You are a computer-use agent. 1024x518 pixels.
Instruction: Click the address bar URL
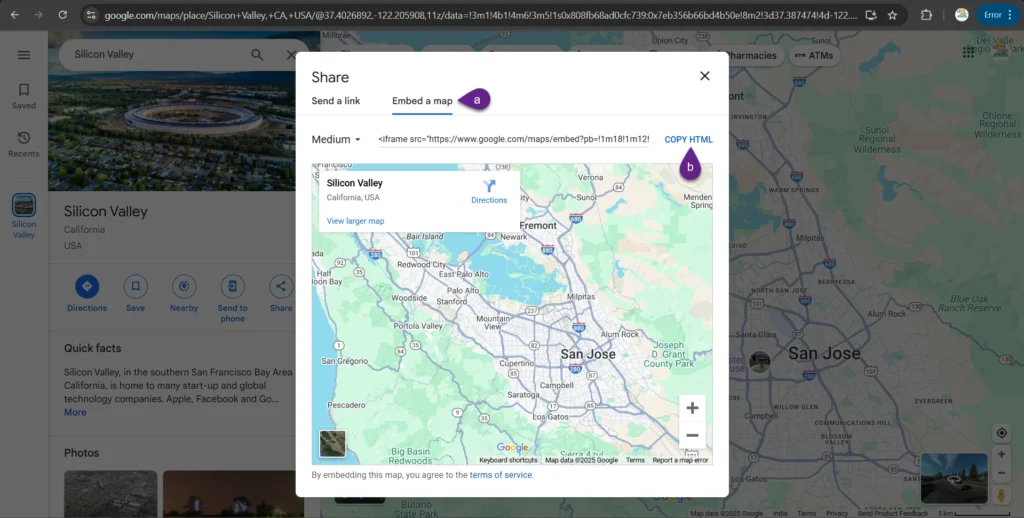(x=480, y=14)
